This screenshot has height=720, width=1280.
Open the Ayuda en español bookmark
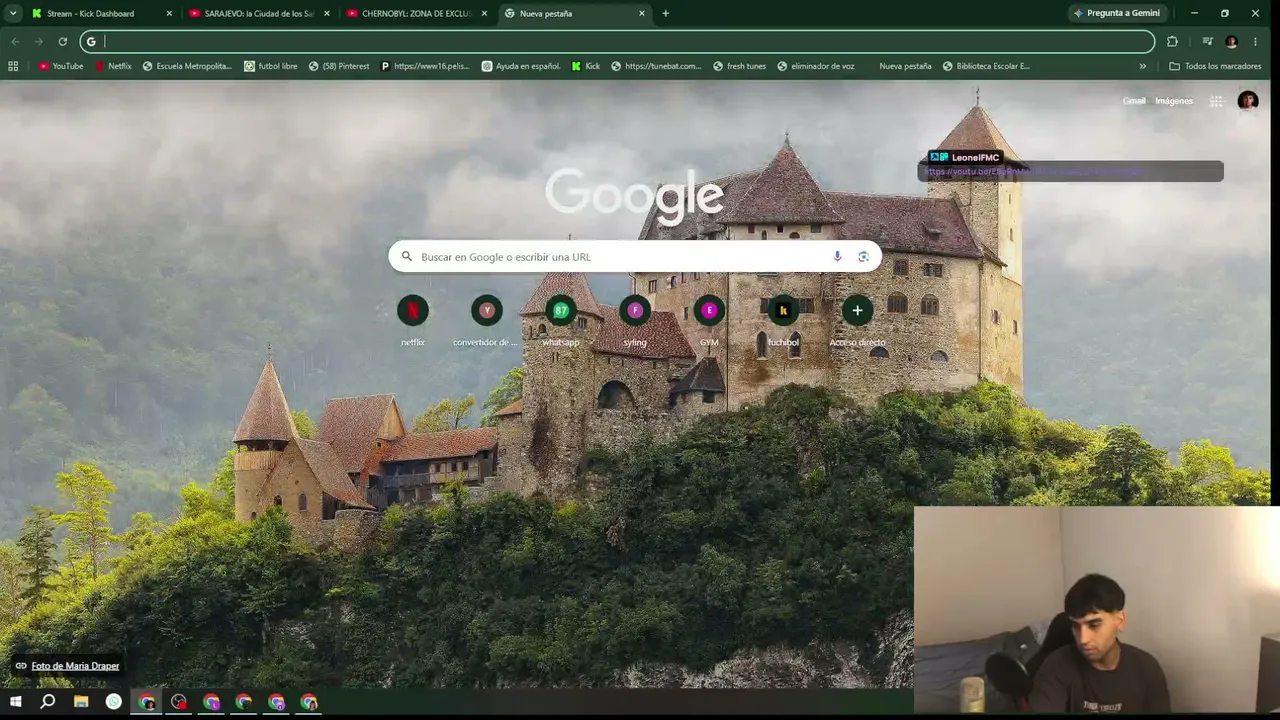pos(521,66)
